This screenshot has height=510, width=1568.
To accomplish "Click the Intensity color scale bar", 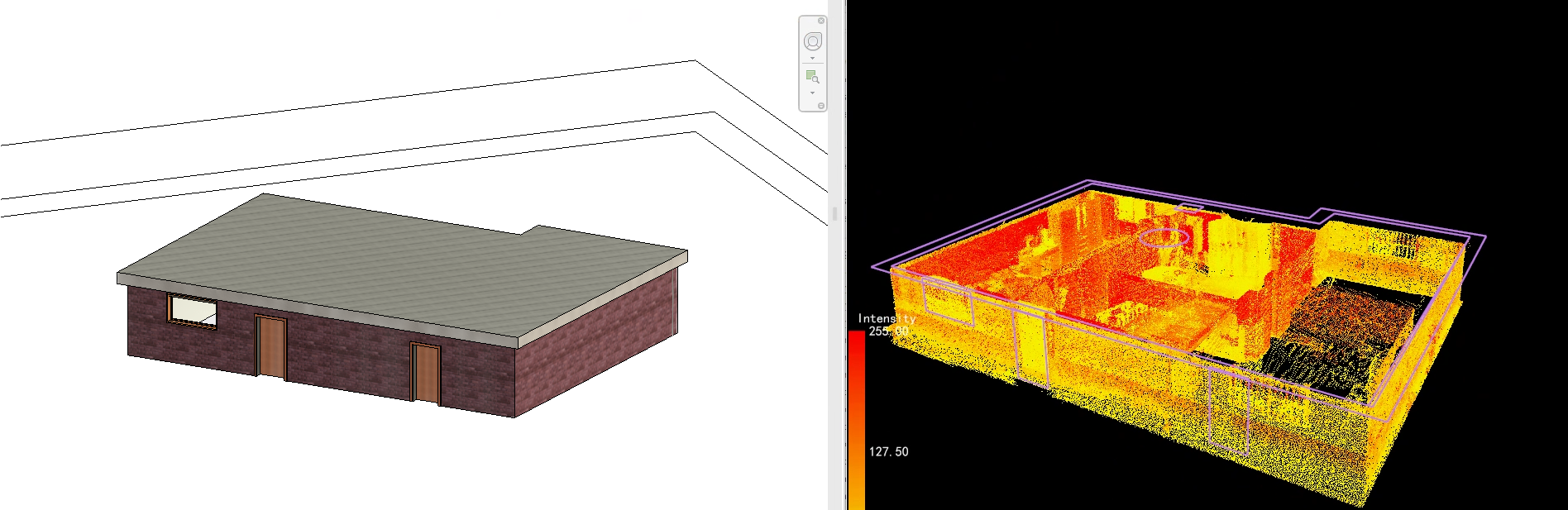I will coord(856,413).
